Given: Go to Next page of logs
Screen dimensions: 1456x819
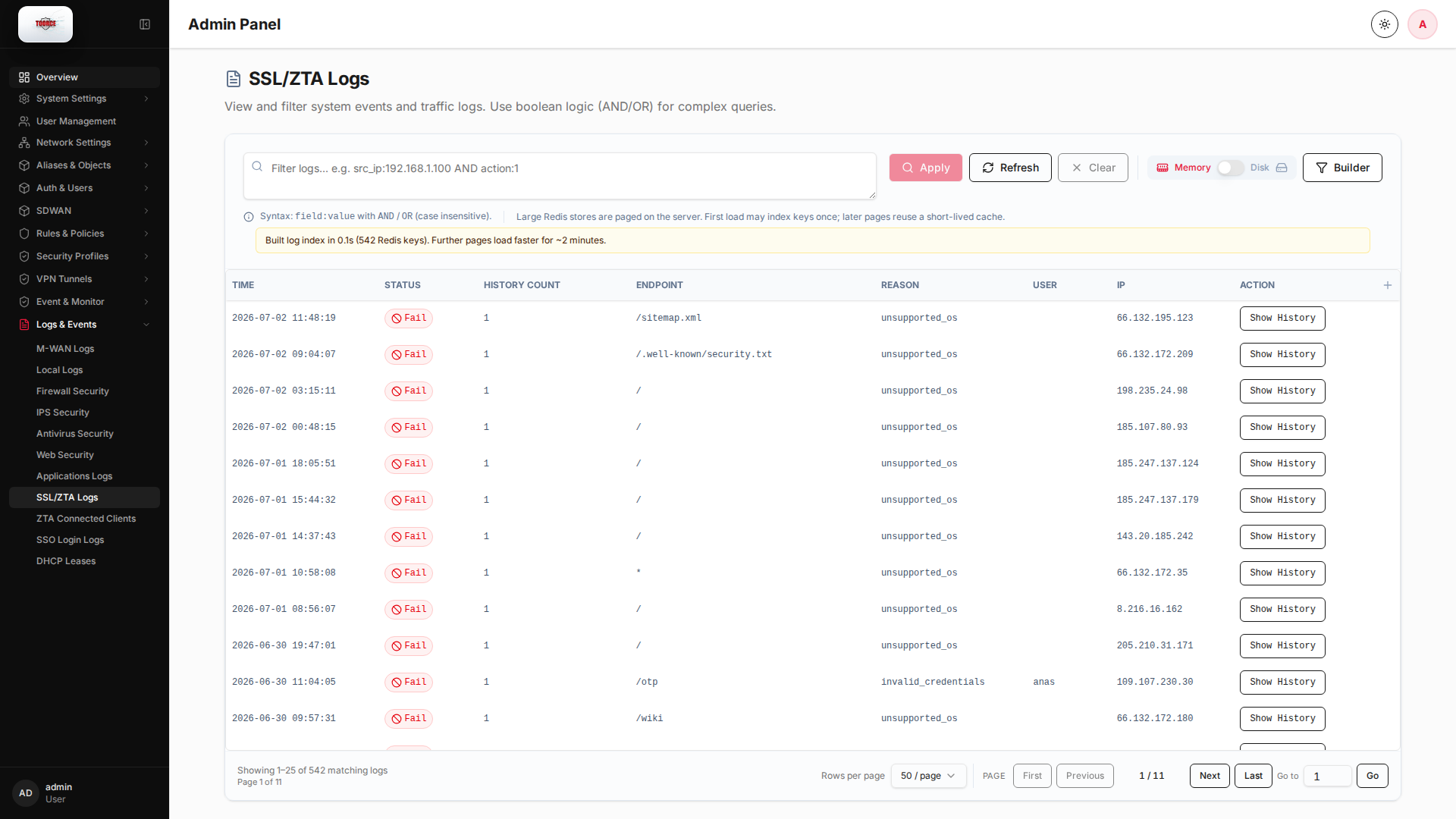Looking at the screenshot, I should coord(1210,776).
